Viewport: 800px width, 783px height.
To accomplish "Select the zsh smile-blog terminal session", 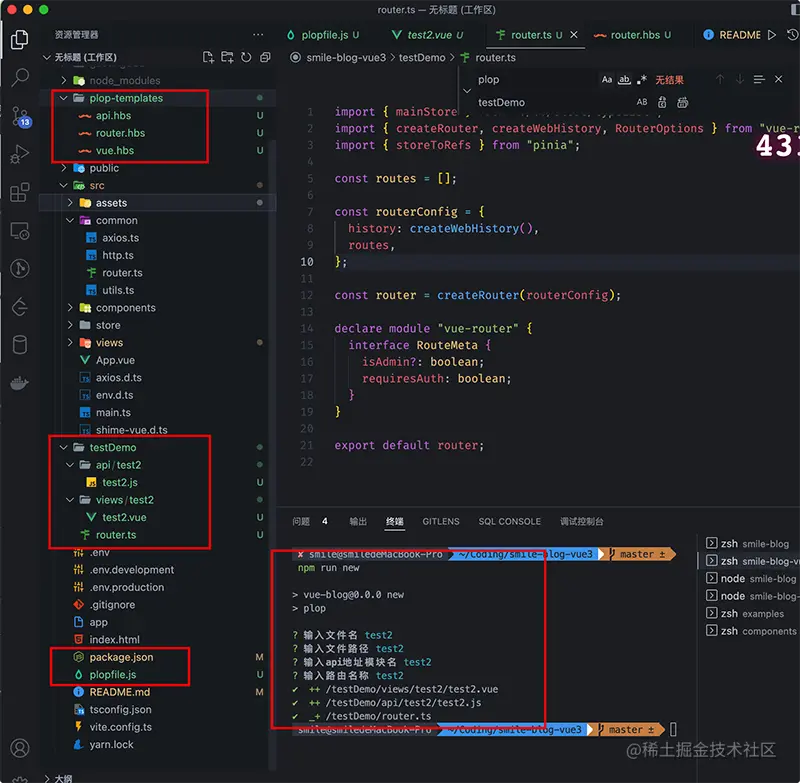I will (x=752, y=543).
